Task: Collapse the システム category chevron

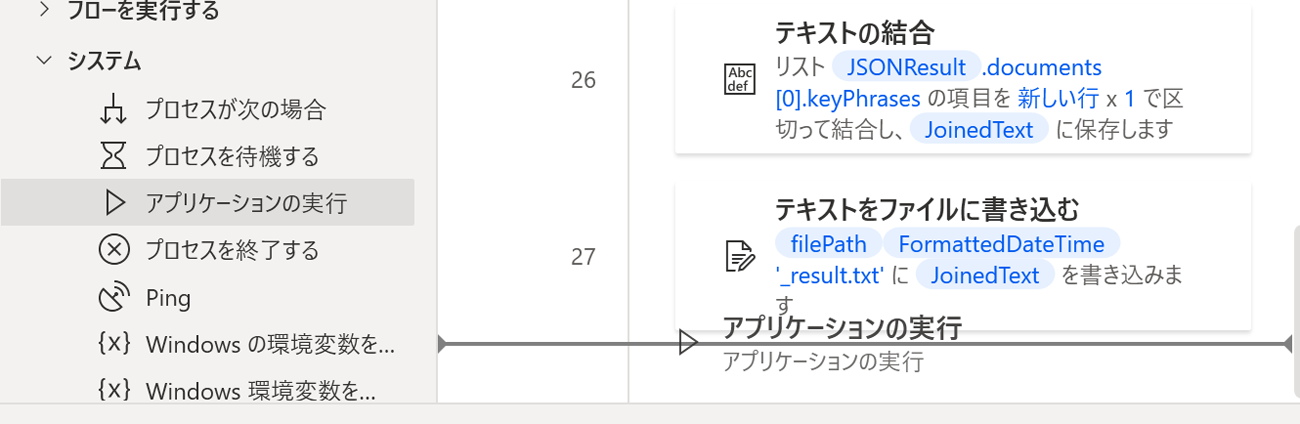Action: [43, 61]
